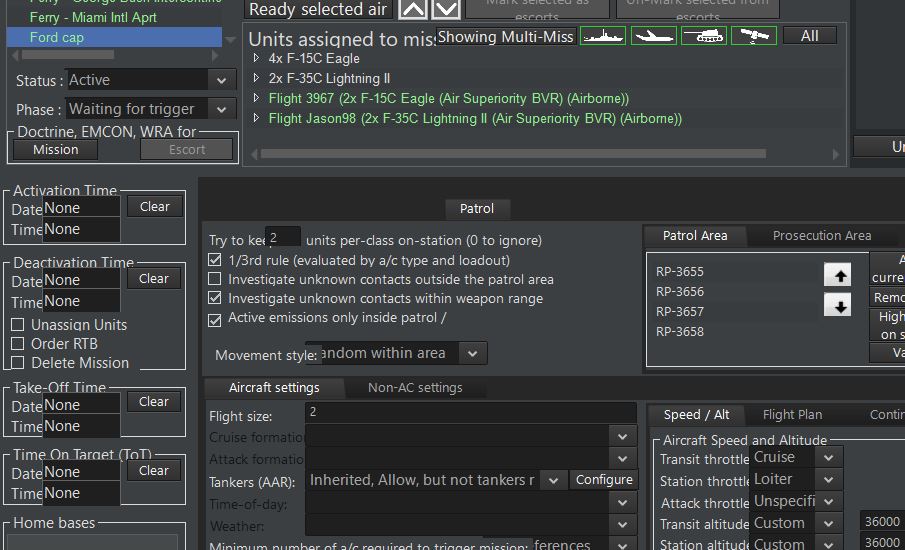Move reference point up with arrow button
This screenshot has height=550, width=905.
pyautogui.click(x=837, y=275)
